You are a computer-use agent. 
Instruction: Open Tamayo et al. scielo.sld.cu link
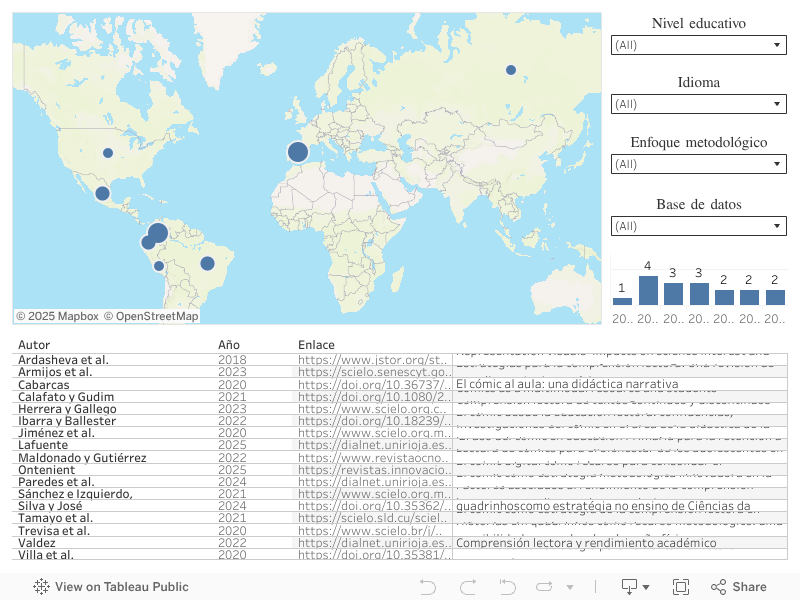point(374,518)
